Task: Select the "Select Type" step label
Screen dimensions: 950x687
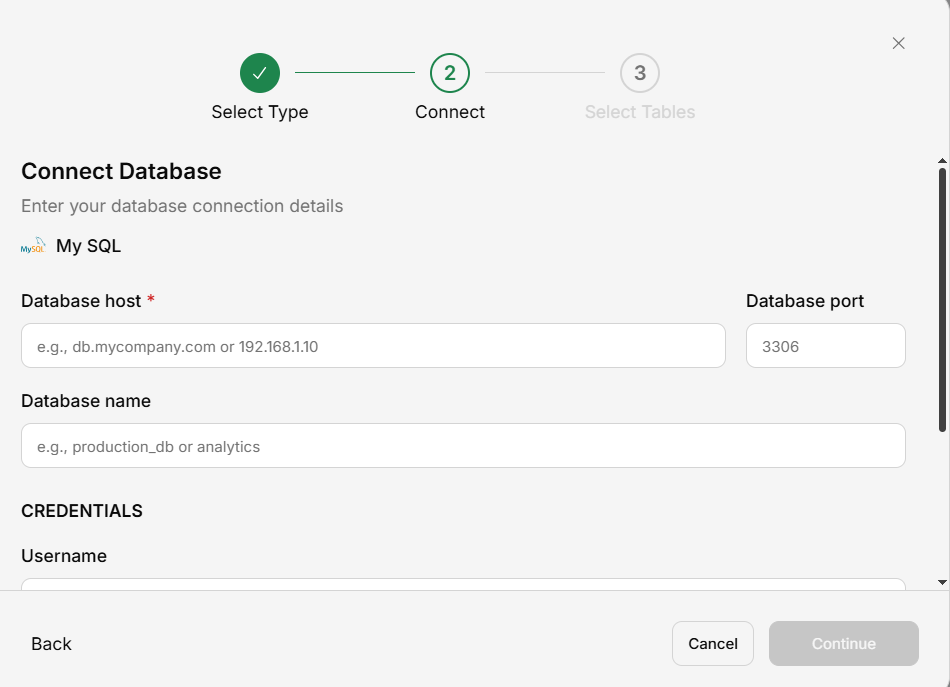Action: click(x=260, y=112)
